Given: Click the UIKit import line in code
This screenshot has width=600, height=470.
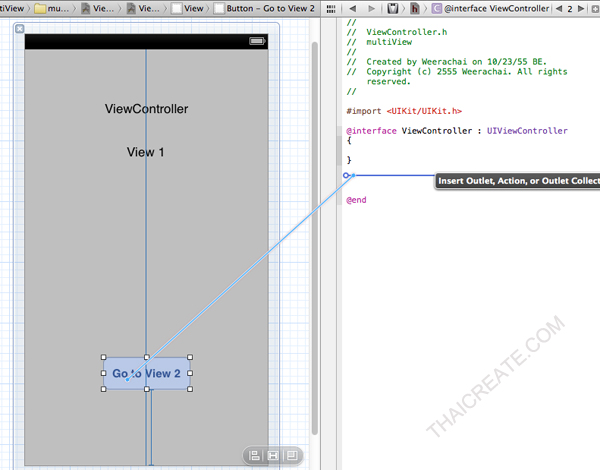Looking at the screenshot, I should pyautogui.click(x=403, y=111).
